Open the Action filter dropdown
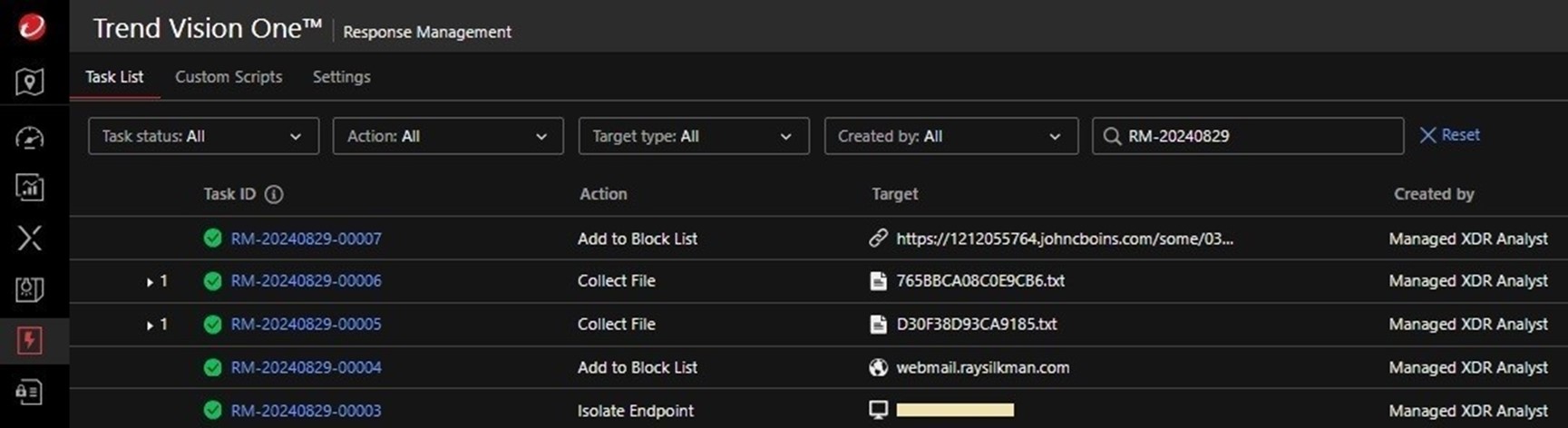This screenshot has height=428, width=1568. (448, 136)
